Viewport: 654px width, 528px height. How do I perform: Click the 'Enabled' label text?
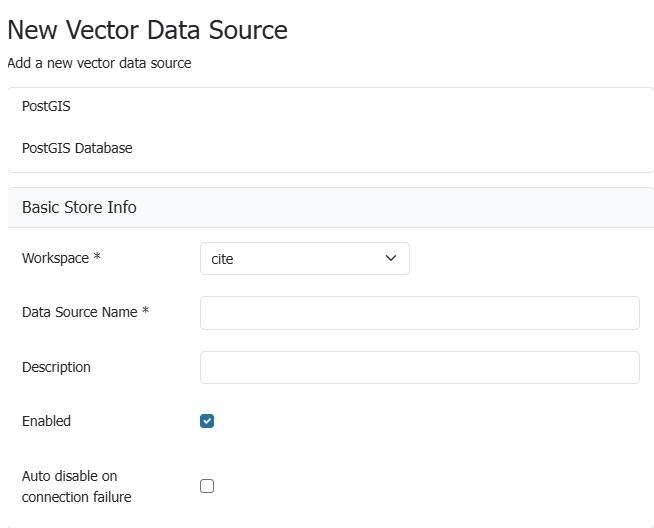pos(46,421)
